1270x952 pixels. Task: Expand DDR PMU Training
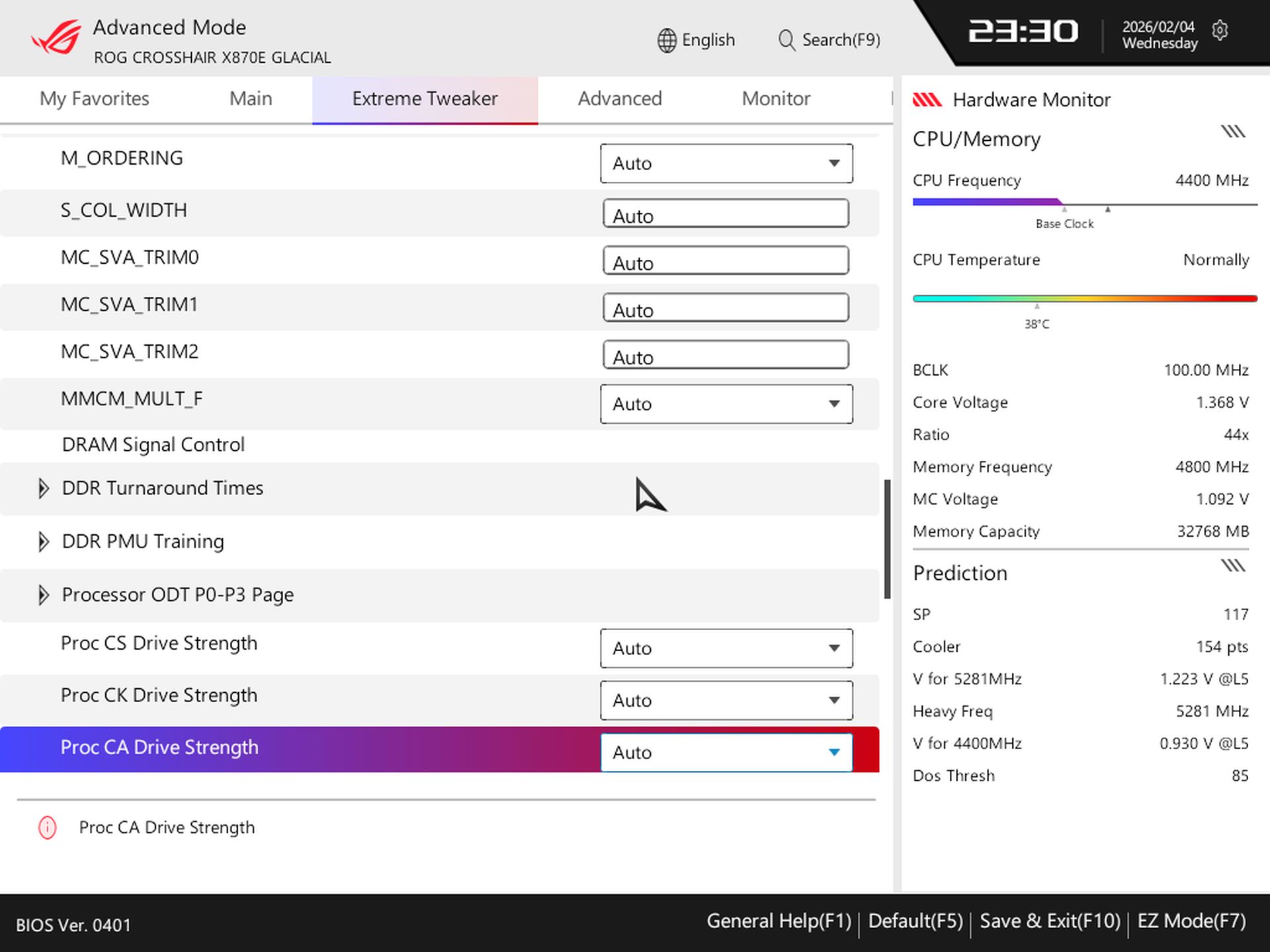[44, 541]
